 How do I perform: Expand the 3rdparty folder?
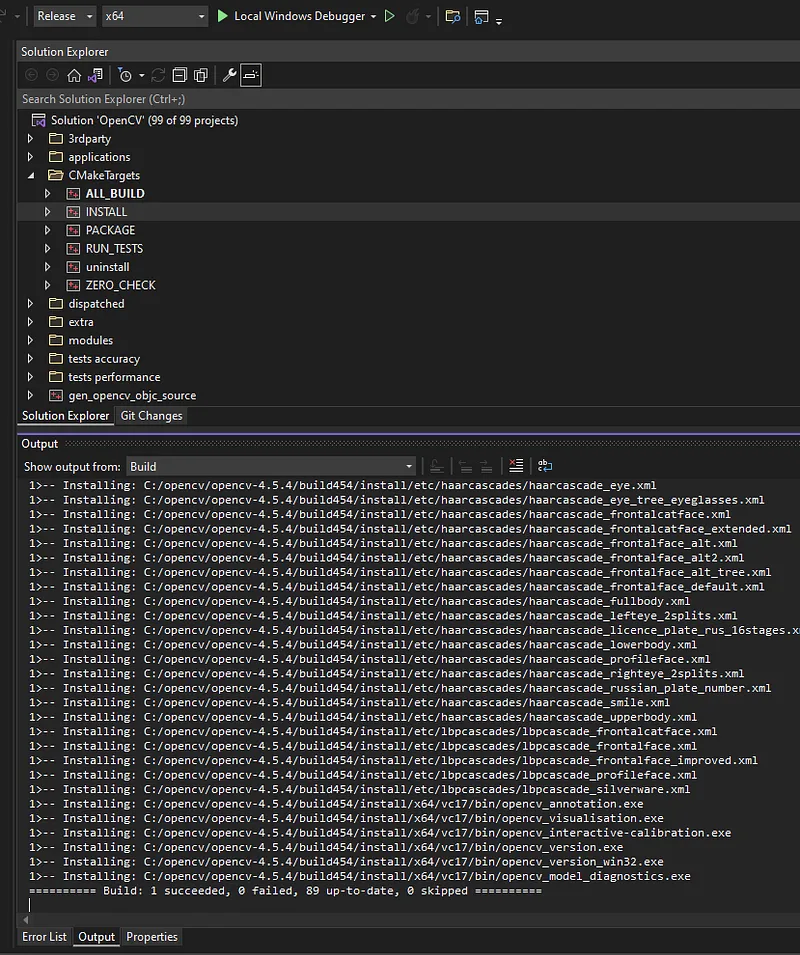(30, 139)
